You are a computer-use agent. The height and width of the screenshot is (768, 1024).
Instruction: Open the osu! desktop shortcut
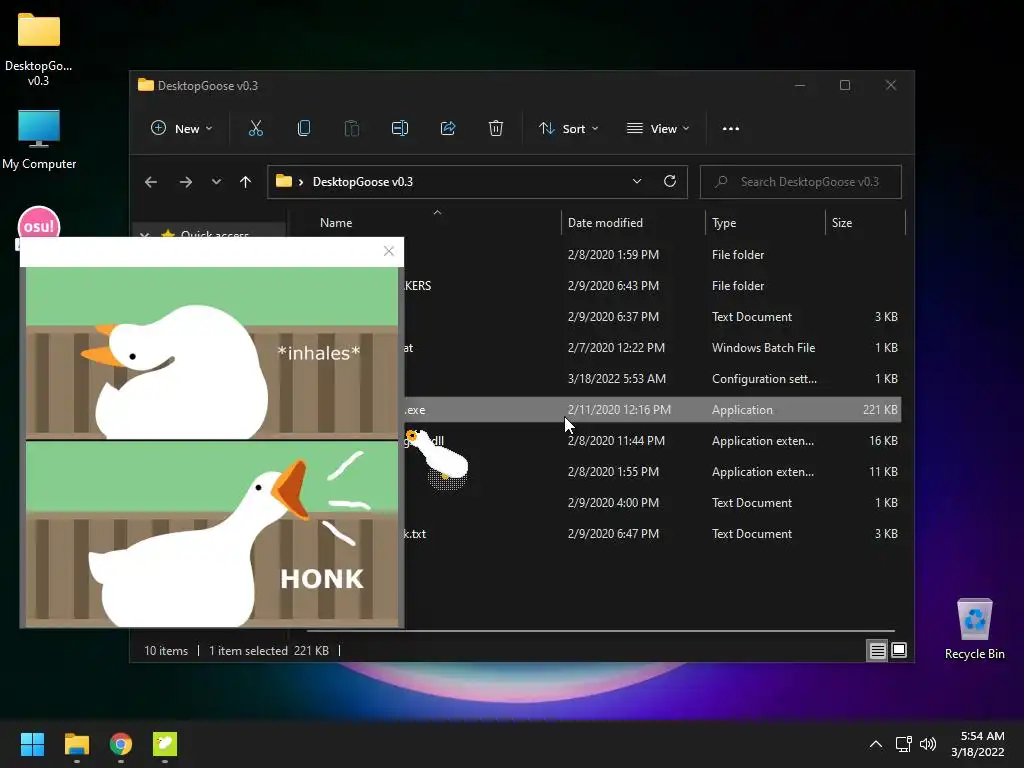click(x=39, y=225)
